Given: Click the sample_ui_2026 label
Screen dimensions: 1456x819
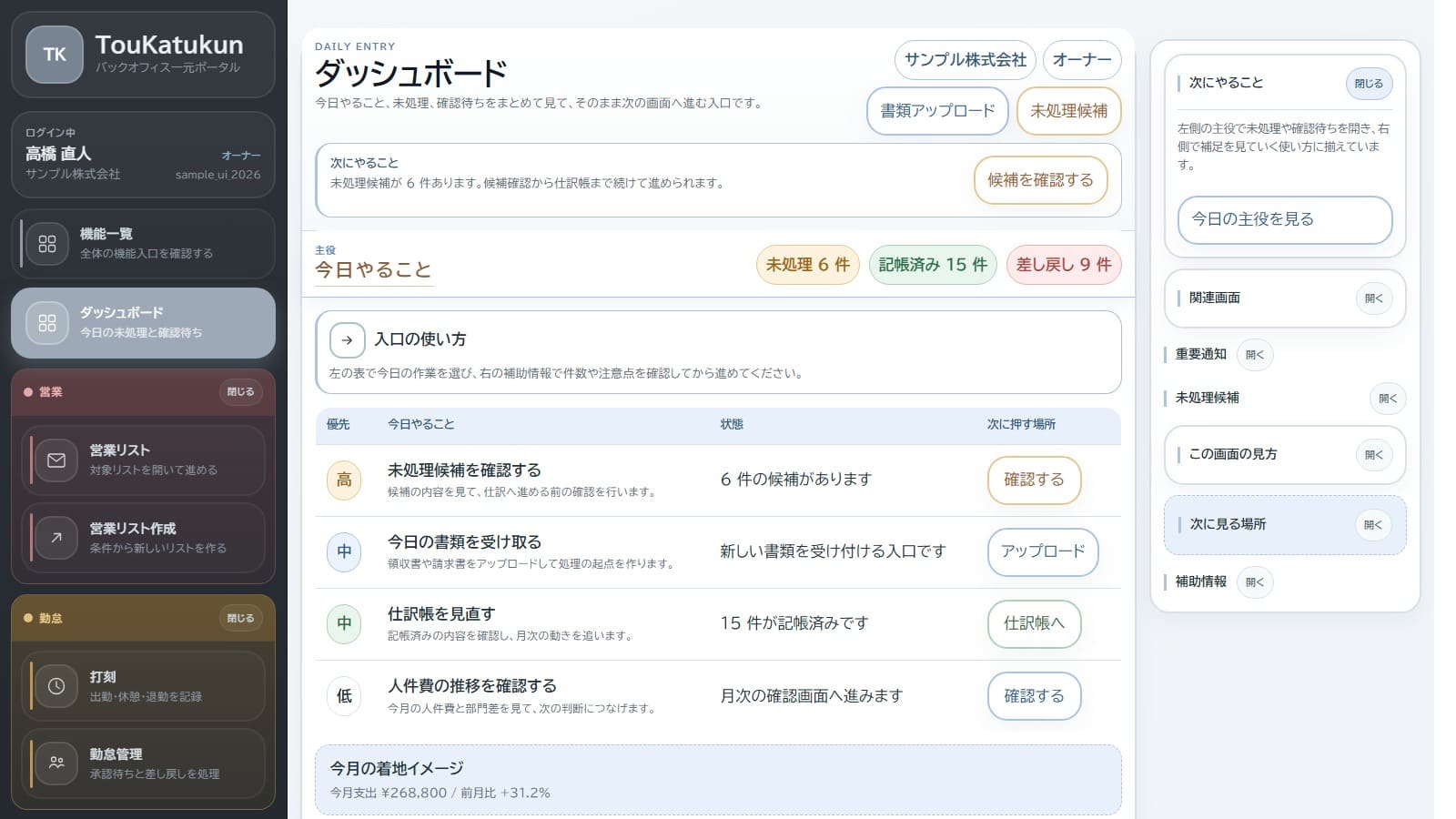Looking at the screenshot, I should pyautogui.click(x=217, y=175).
